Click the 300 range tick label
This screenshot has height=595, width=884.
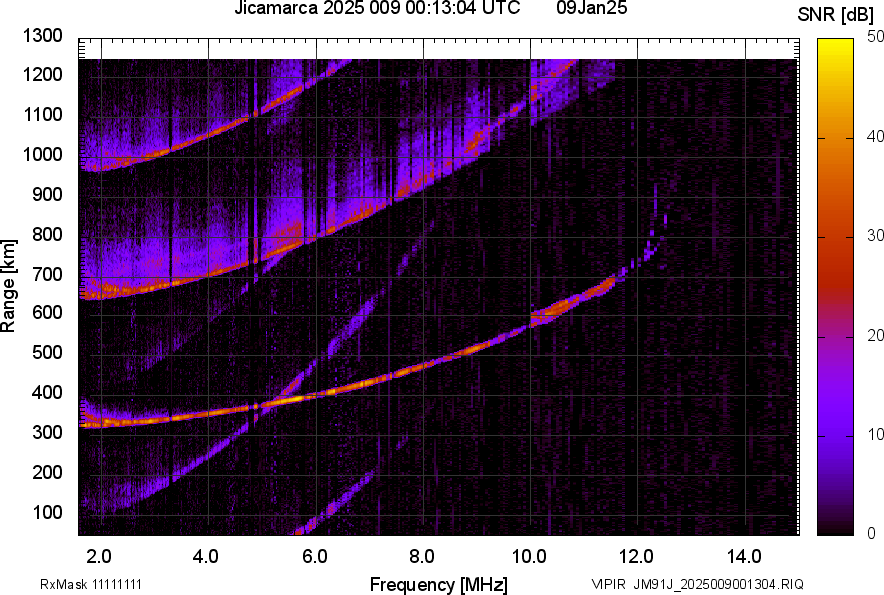point(47,432)
